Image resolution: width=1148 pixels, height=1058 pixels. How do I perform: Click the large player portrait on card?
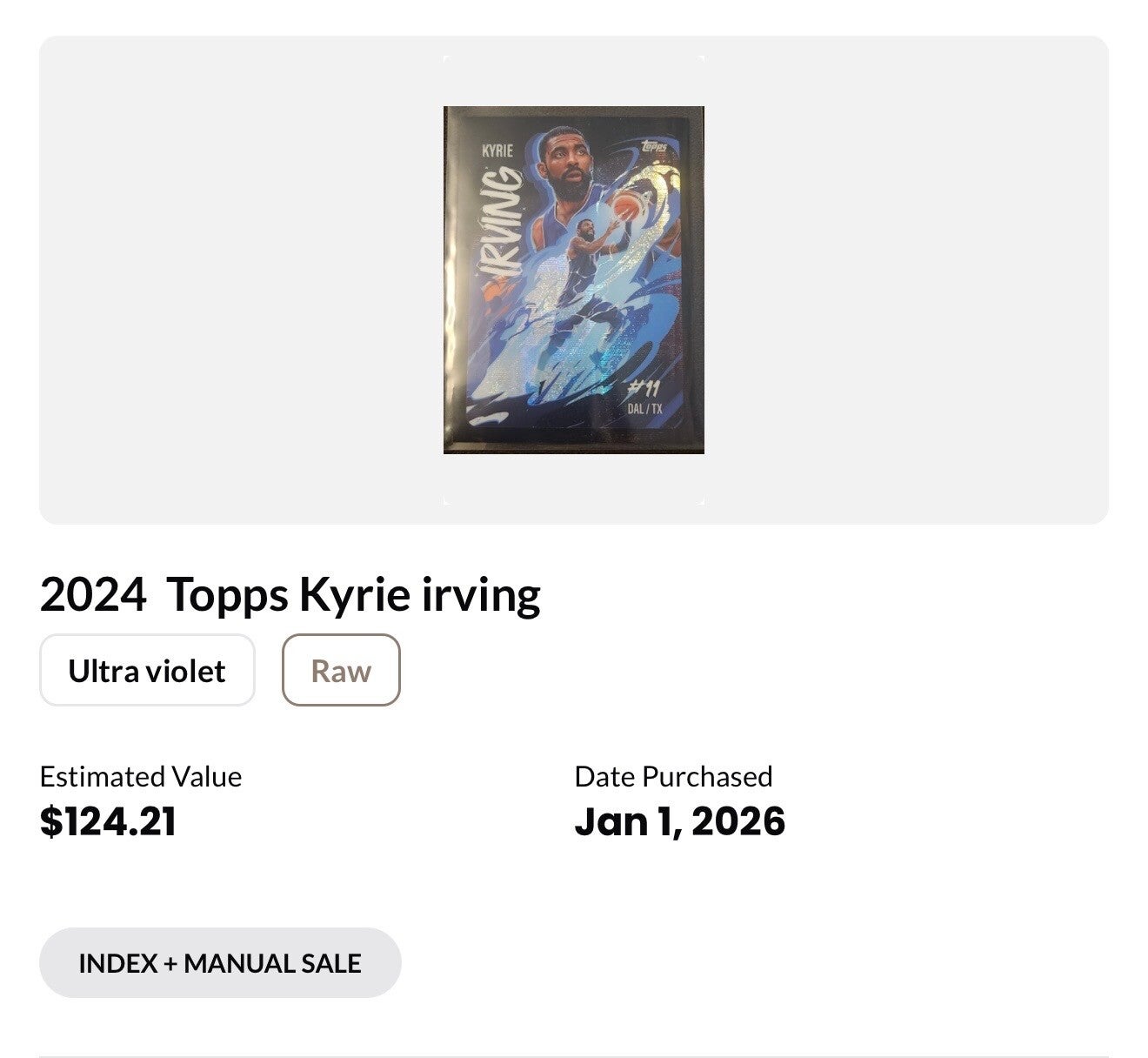pos(569,165)
